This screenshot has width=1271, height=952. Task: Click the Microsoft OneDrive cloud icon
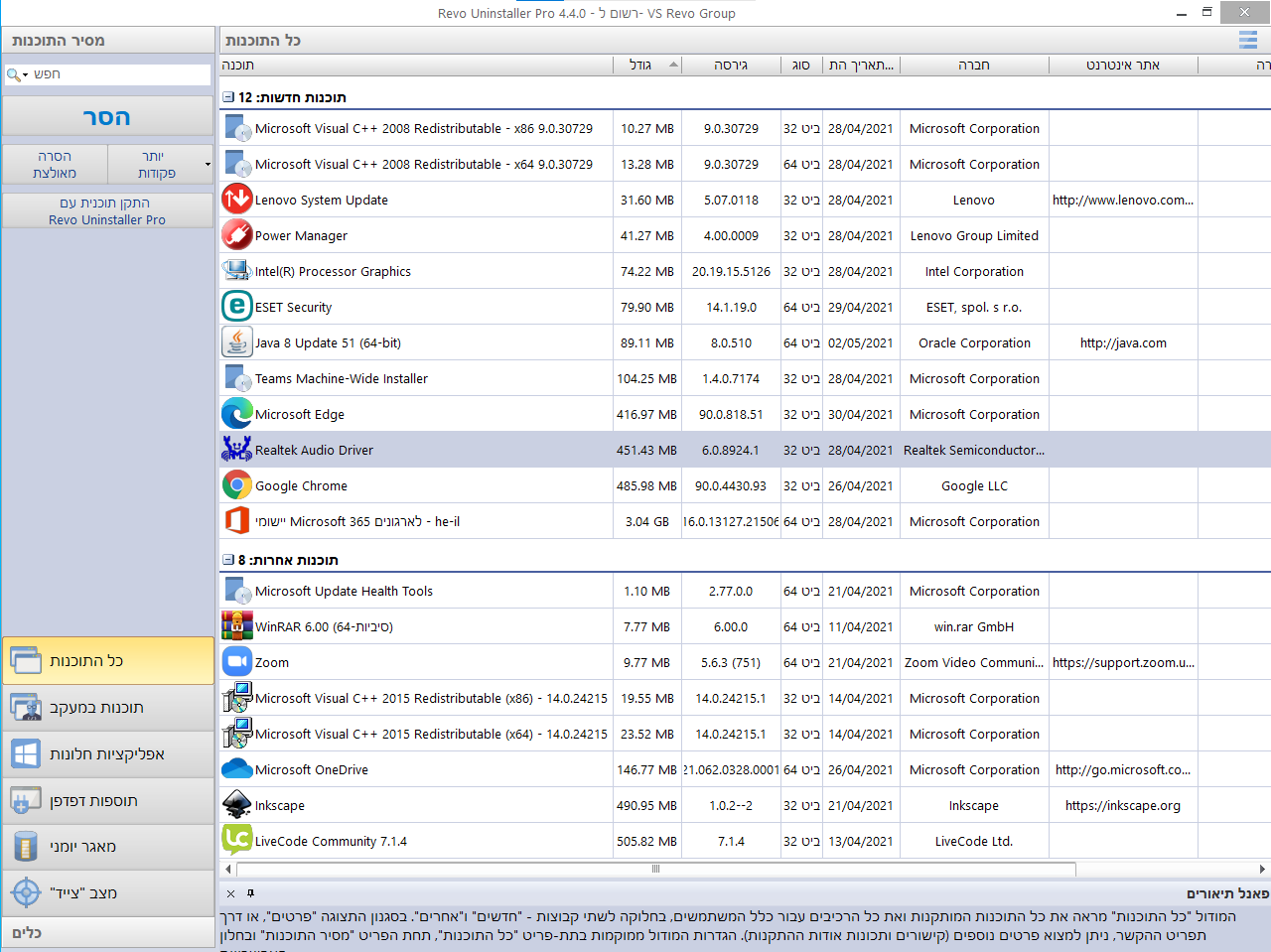pos(237,769)
